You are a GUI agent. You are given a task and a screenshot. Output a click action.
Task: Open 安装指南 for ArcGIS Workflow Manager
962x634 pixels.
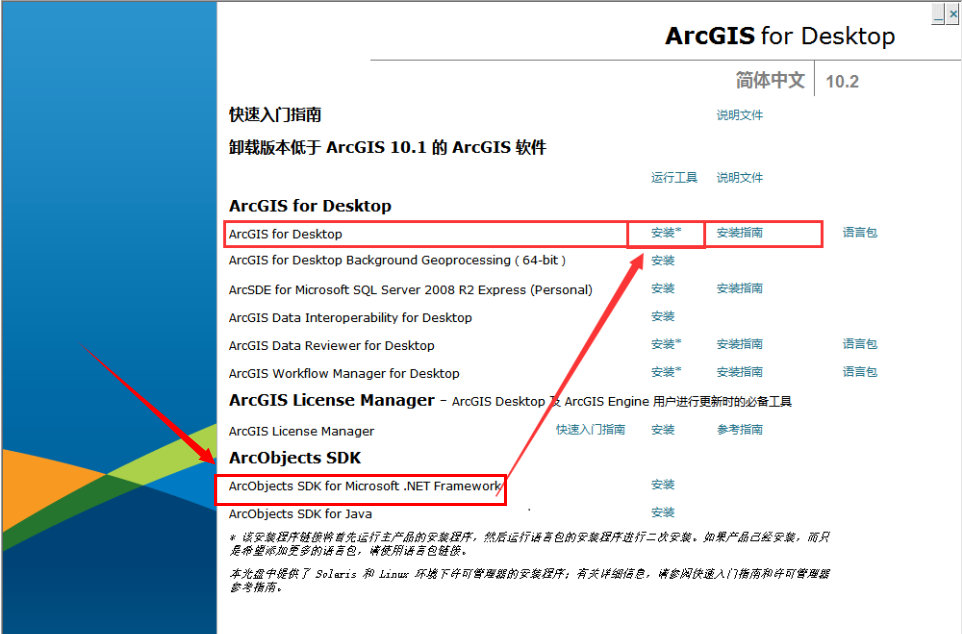[x=739, y=372]
